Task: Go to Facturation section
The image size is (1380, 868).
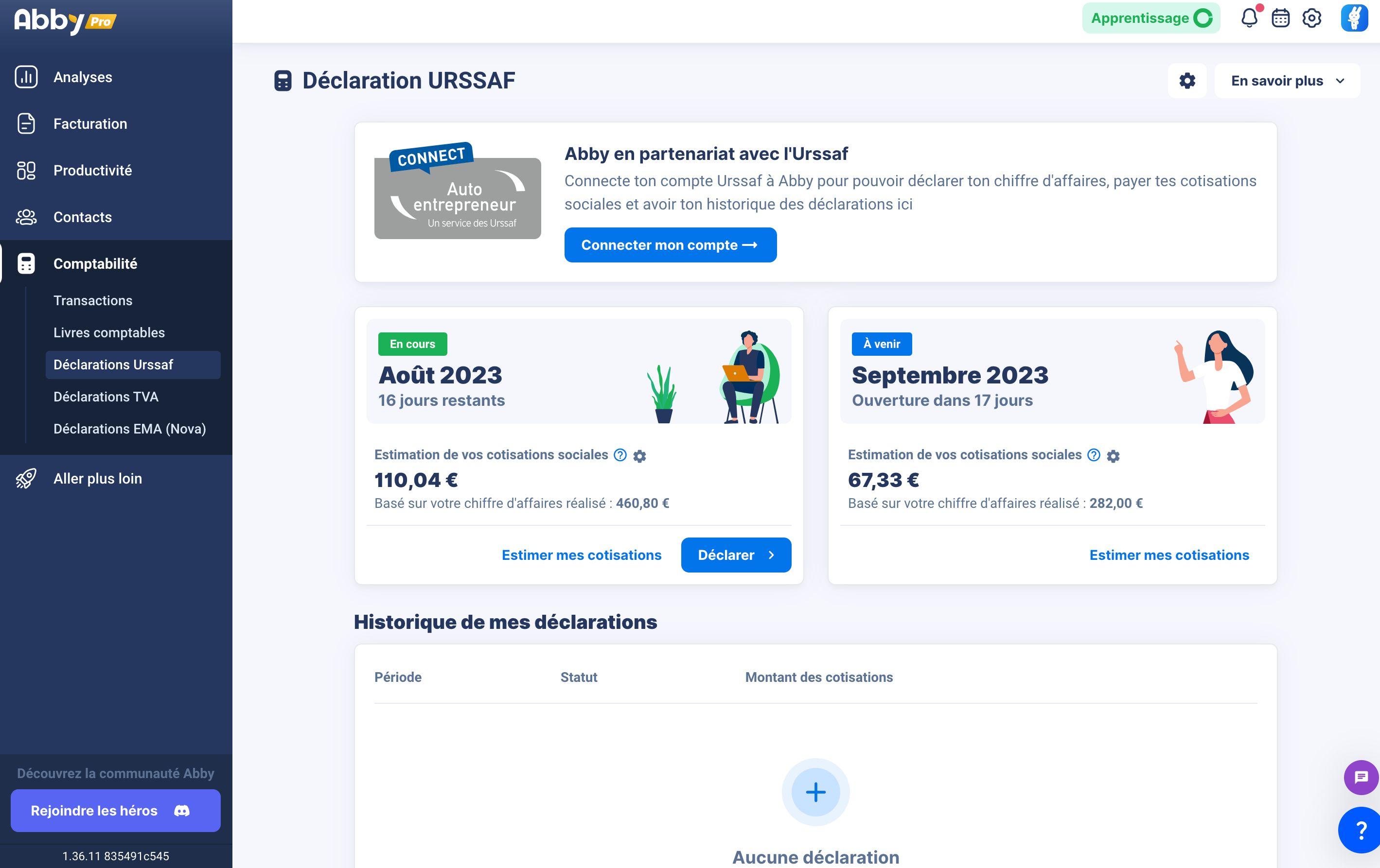Action: click(90, 124)
